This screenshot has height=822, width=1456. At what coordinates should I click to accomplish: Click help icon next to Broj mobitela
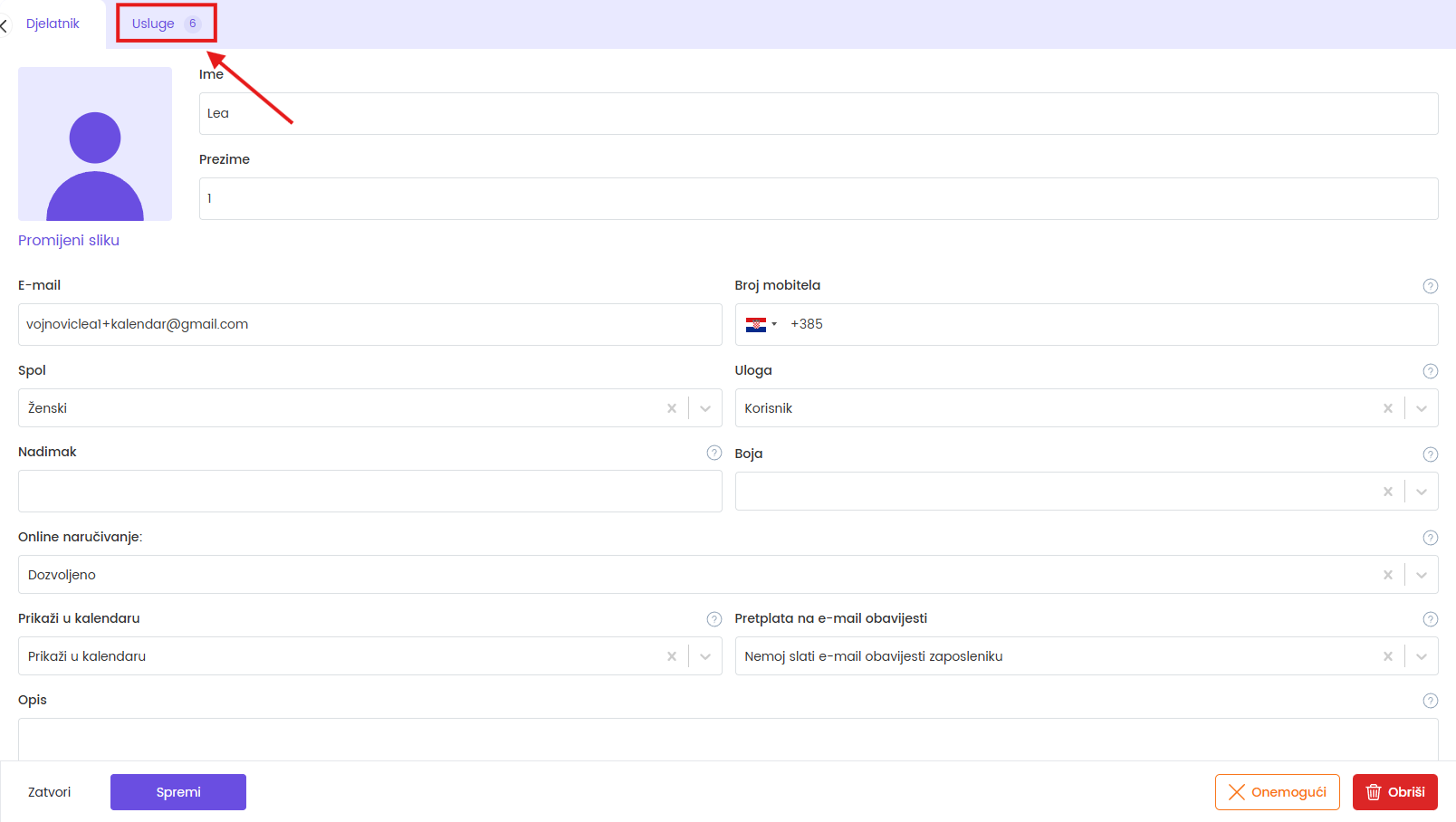(x=1430, y=286)
